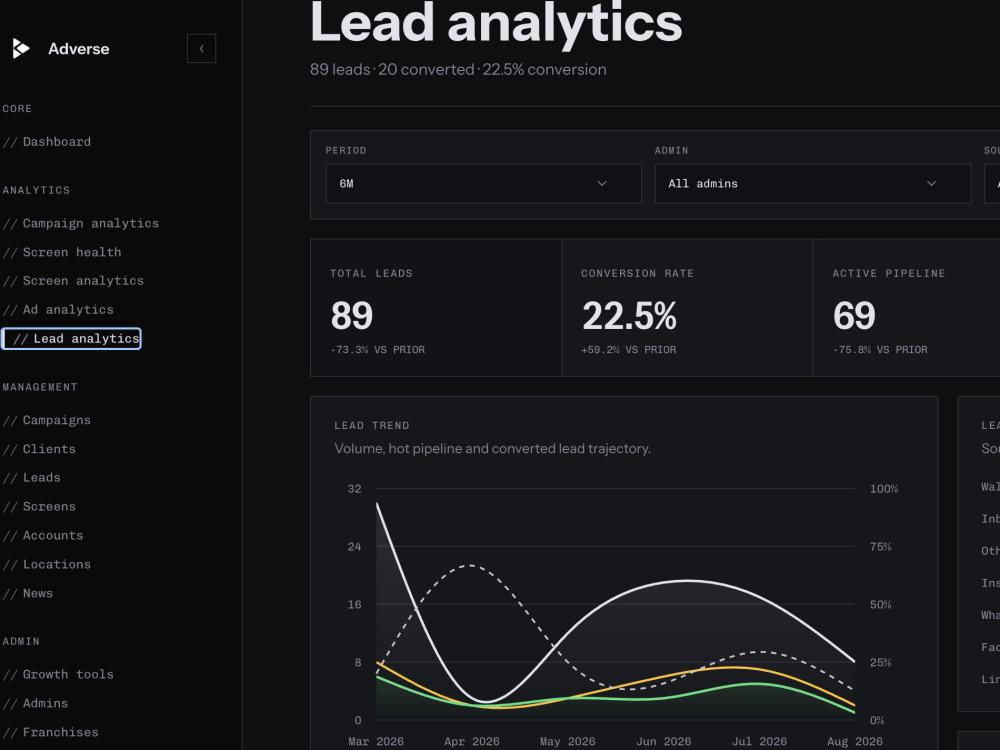
Task: Open the Campaigns management page
Action: coord(47,420)
